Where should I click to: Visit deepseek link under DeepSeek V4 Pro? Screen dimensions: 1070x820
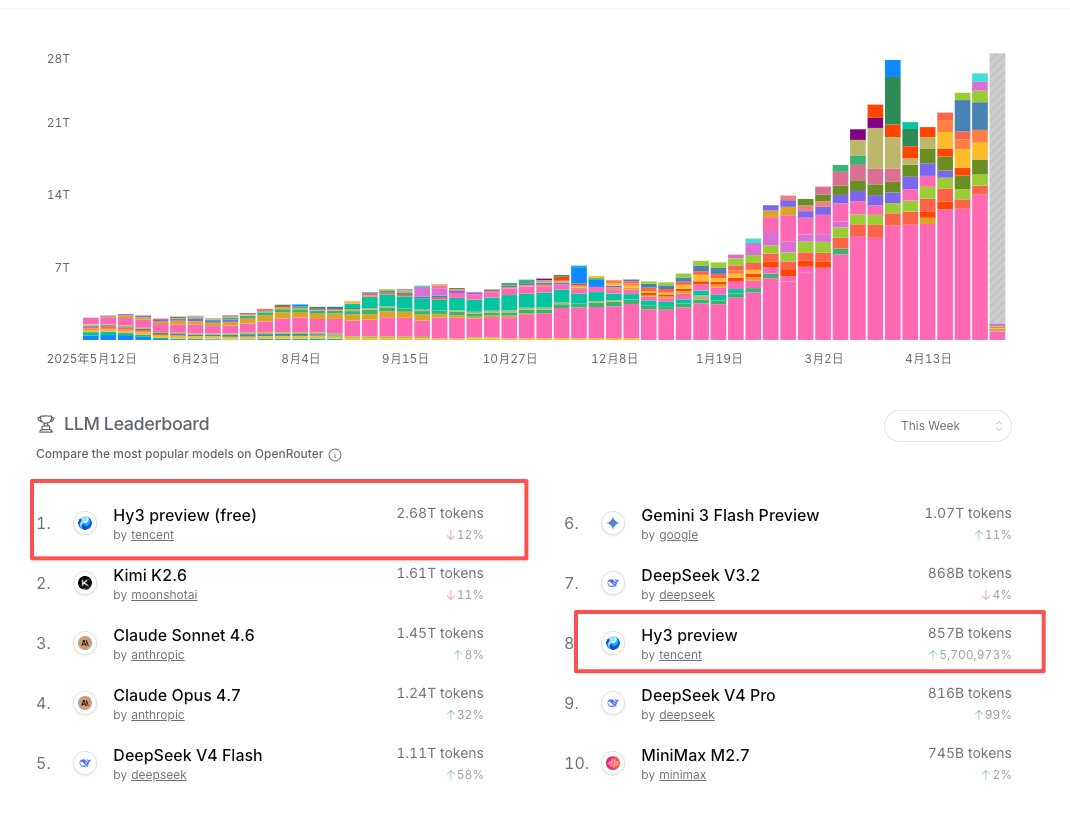[686, 715]
